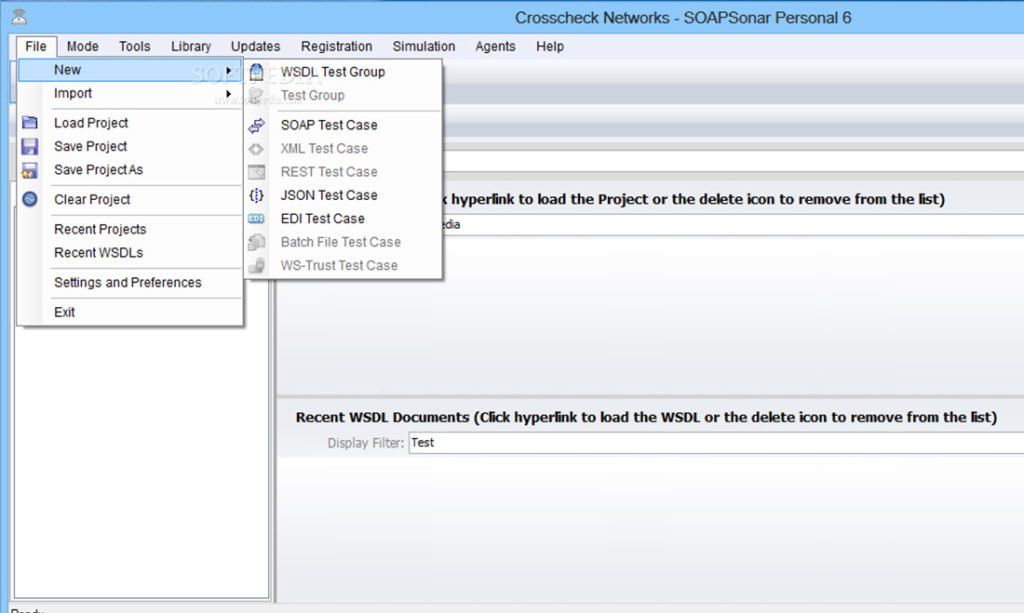Click the EDI Test Case icon
The image size is (1024, 613).
pos(257,219)
